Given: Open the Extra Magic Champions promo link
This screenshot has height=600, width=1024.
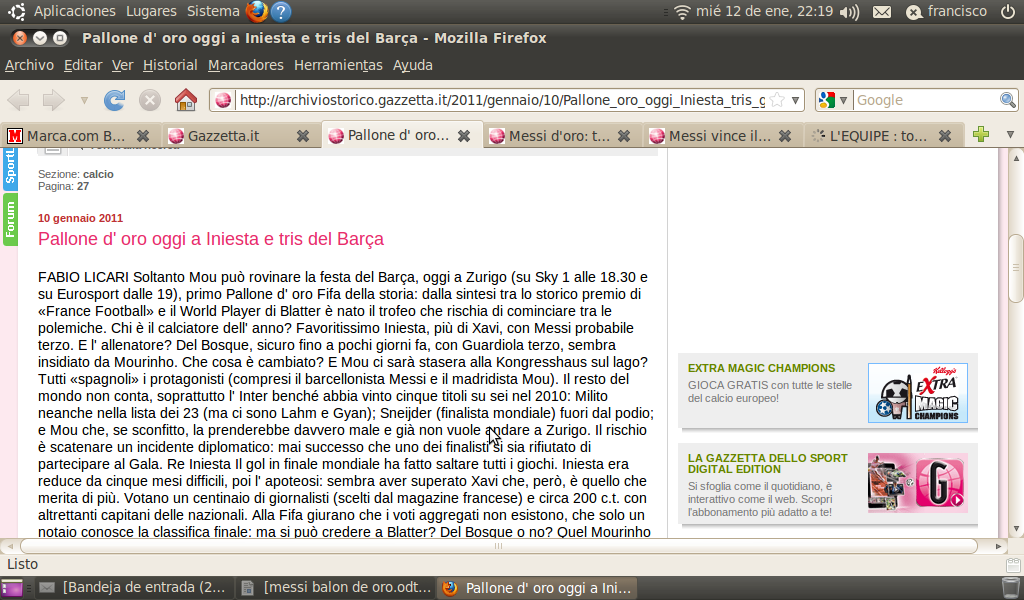Looking at the screenshot, I should pyautogui.click(x=761, y=368).
